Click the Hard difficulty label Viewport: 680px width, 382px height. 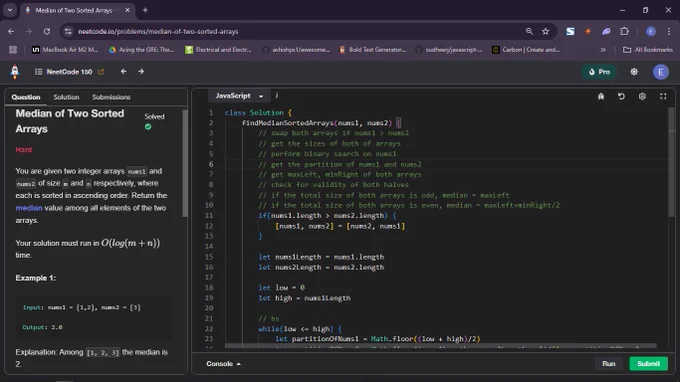[x=23, y=150]
